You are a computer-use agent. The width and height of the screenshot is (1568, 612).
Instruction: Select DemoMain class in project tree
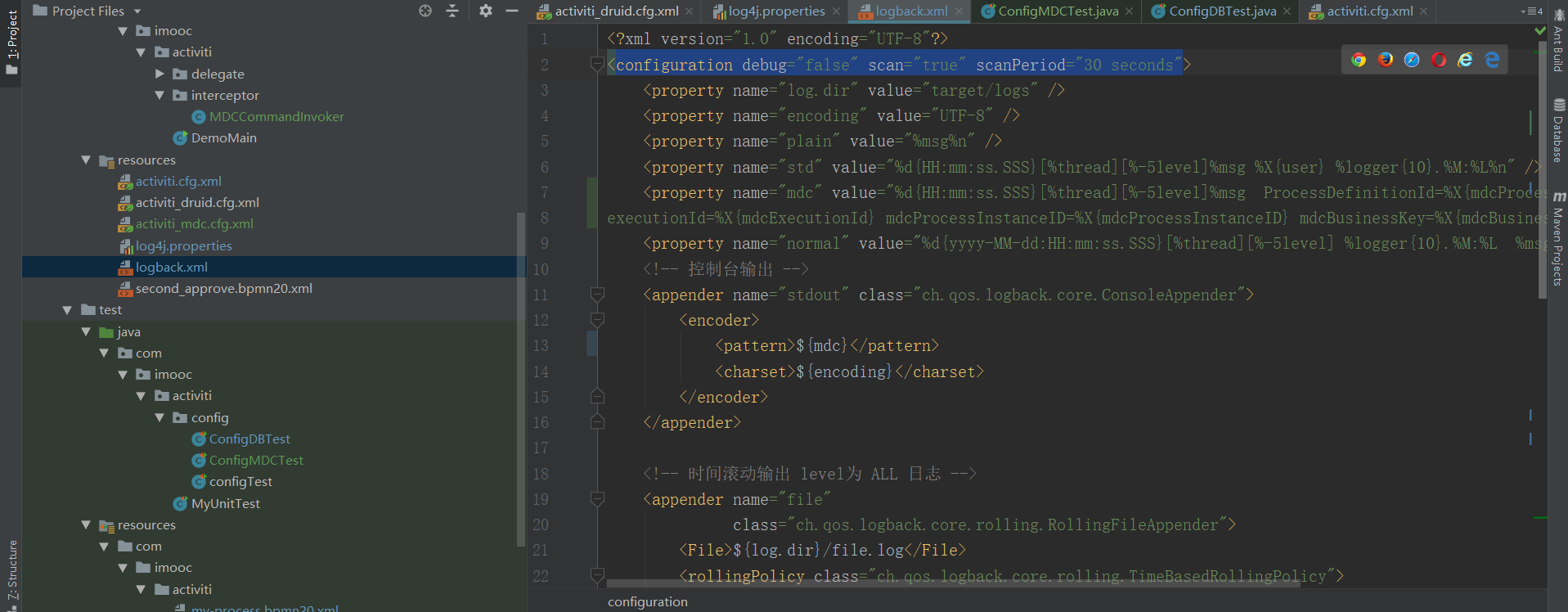(223, 138)
